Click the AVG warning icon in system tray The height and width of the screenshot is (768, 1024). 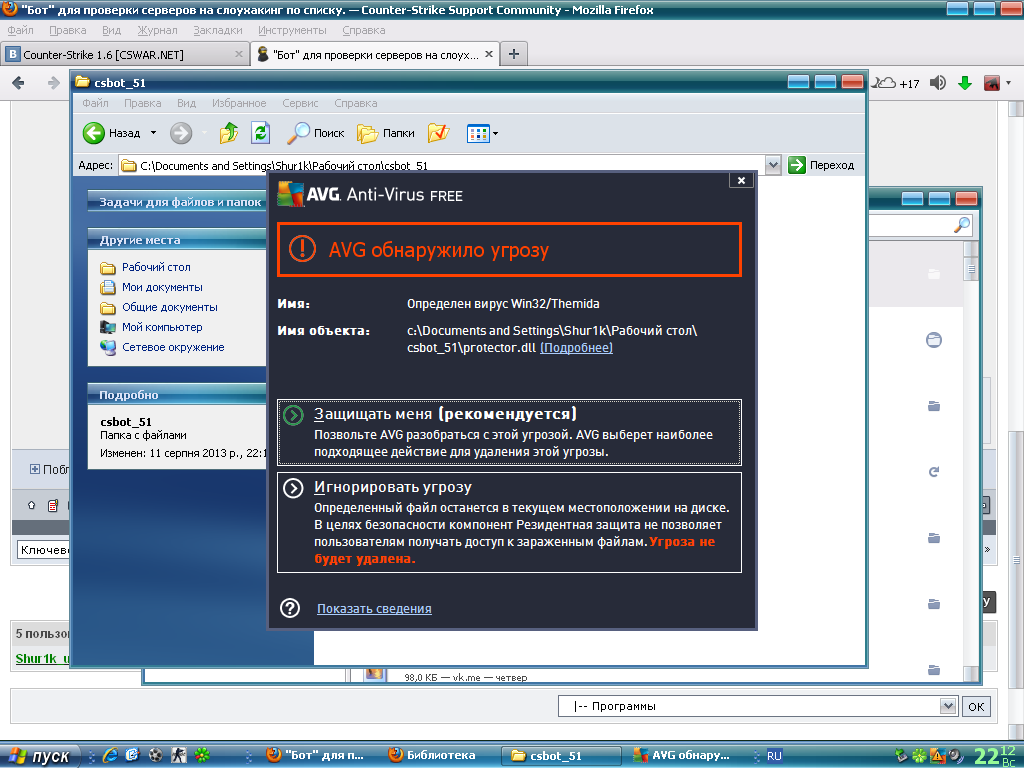(x=937, y=756)
